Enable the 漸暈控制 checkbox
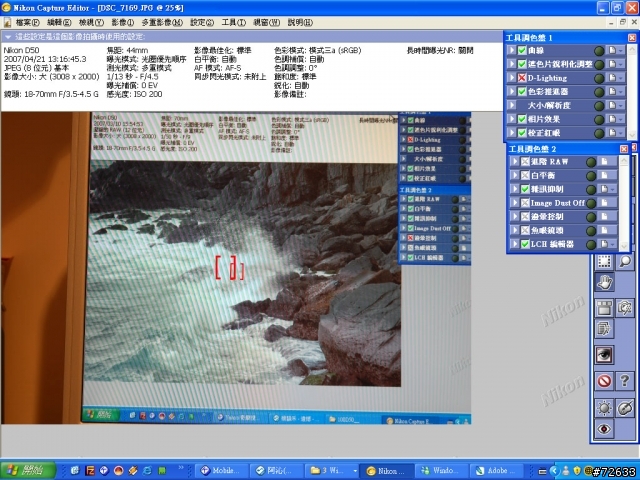This screenshot has width=640, height=480. (x=525, y=217)
